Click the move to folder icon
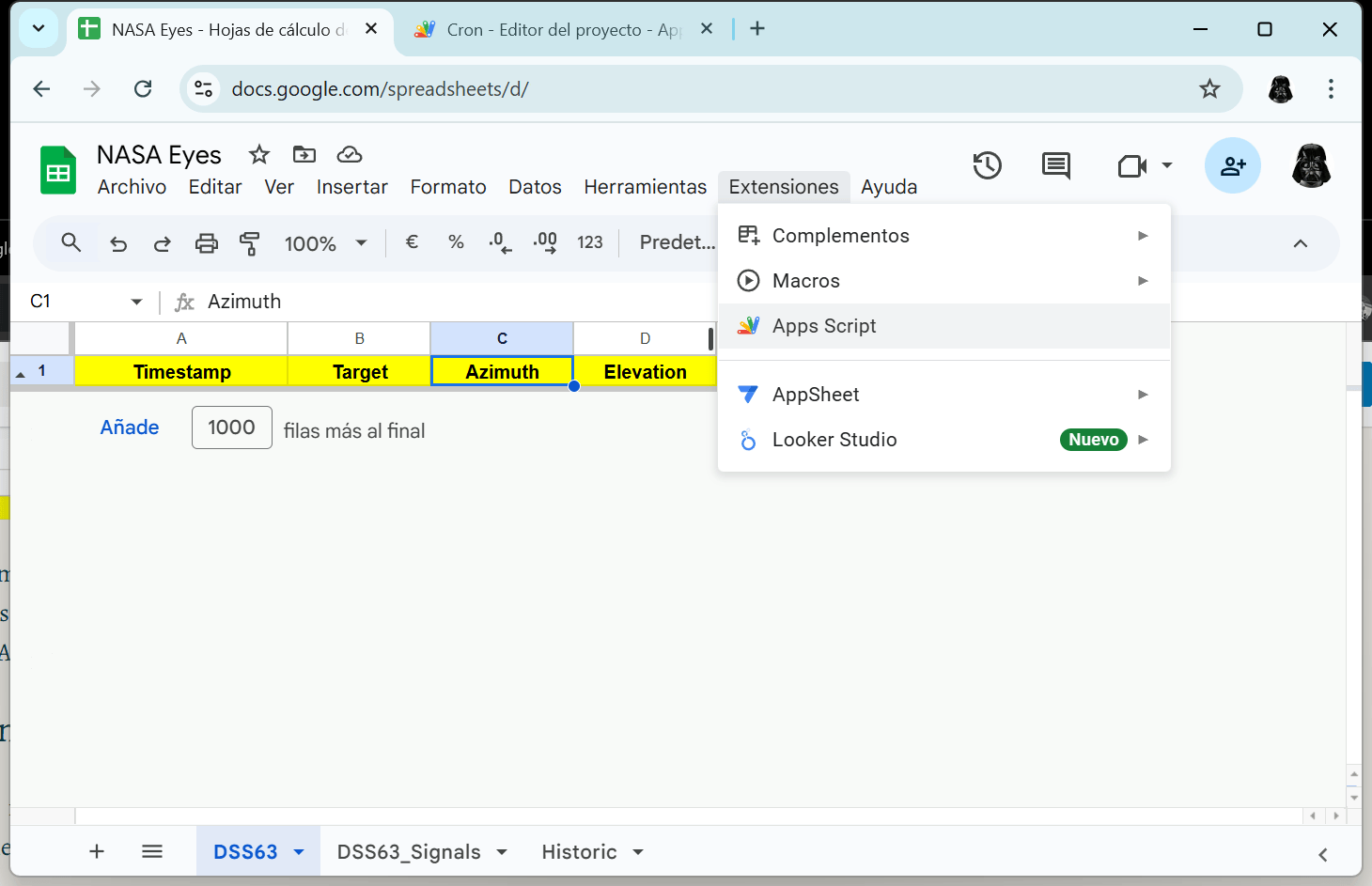The height and width of the screenshot is (886, 1372). click(x=304, y=154)
